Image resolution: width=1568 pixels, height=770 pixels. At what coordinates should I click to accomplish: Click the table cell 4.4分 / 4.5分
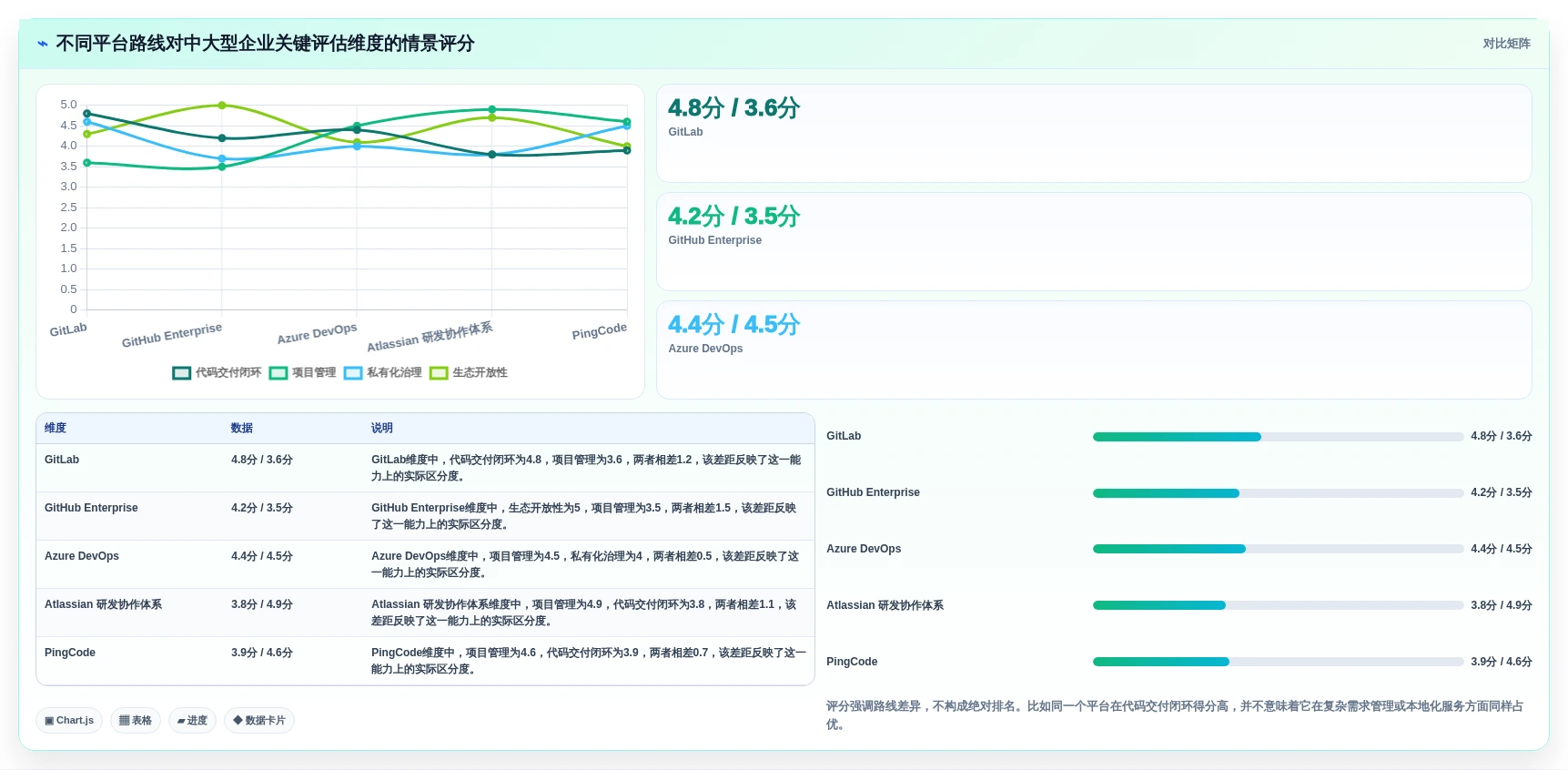pyautogui.click(x=262, y=557)
